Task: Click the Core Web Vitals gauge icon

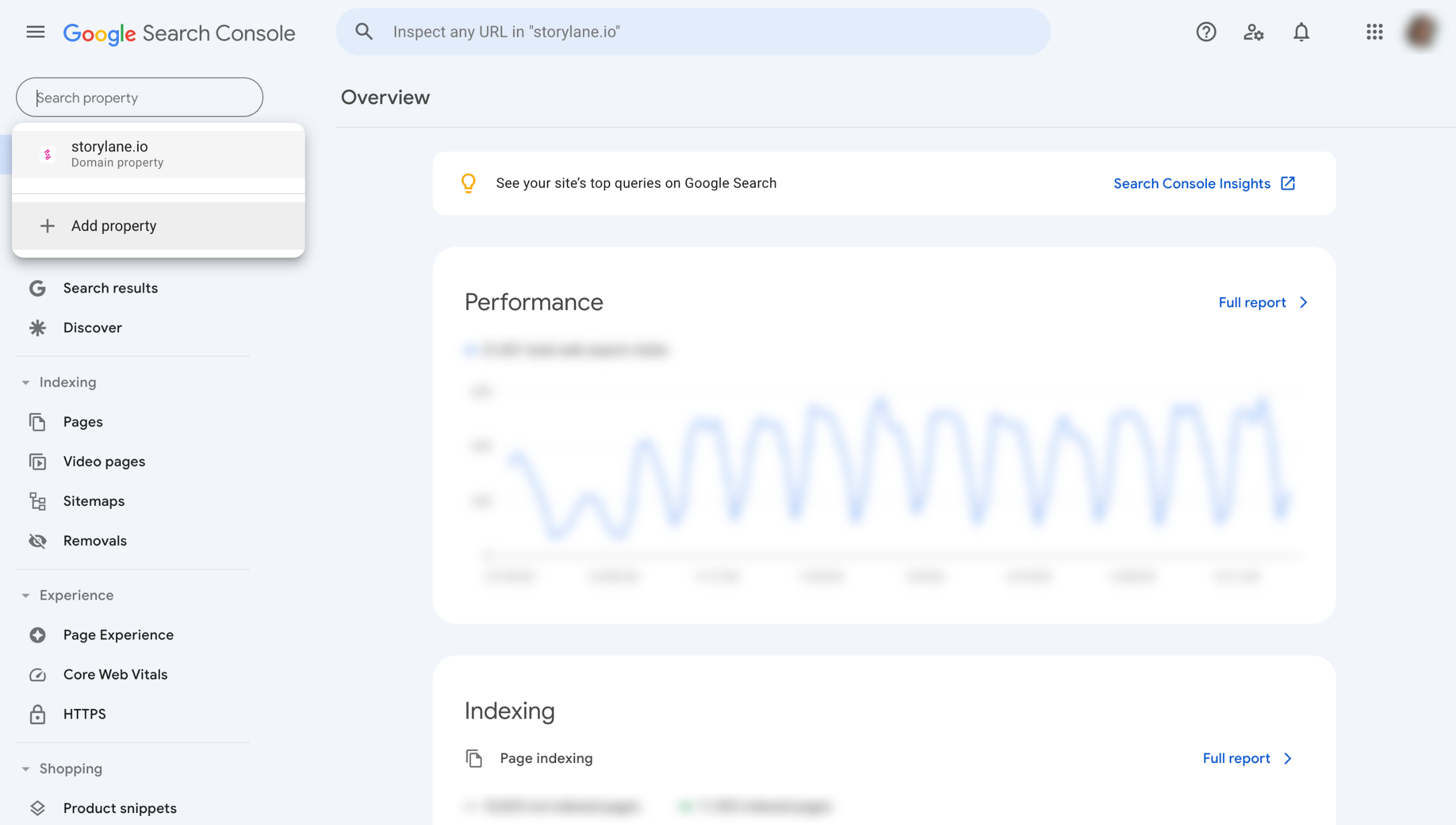Action: (x=38, y=674)
